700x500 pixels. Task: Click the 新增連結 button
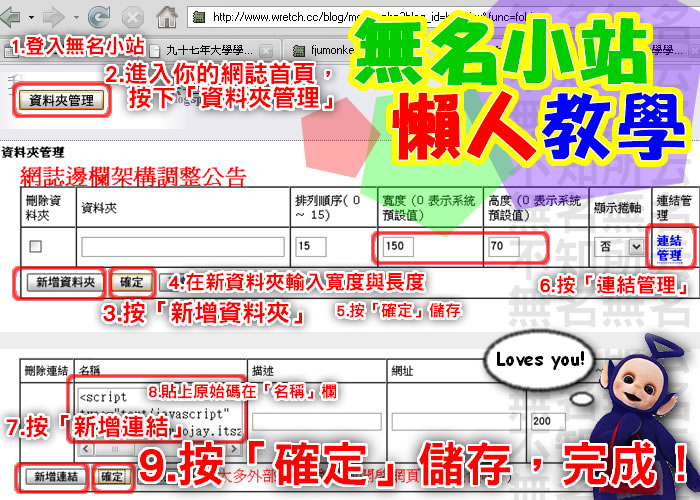tap(56, 477)
